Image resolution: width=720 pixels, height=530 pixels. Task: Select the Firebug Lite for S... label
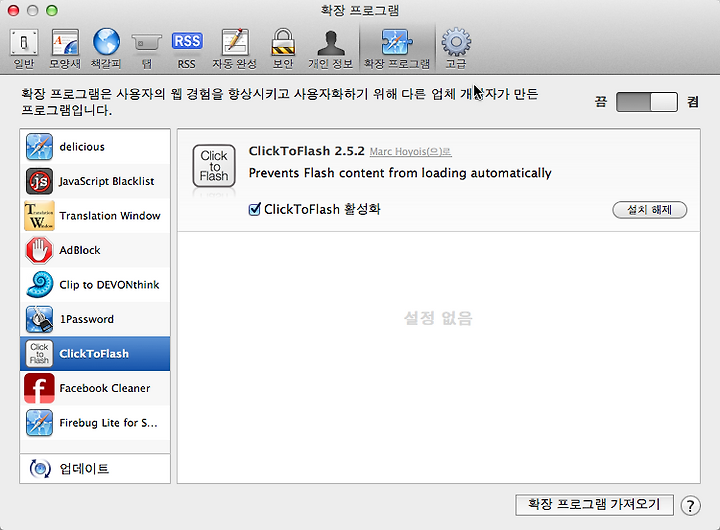[x=108, y=423]
